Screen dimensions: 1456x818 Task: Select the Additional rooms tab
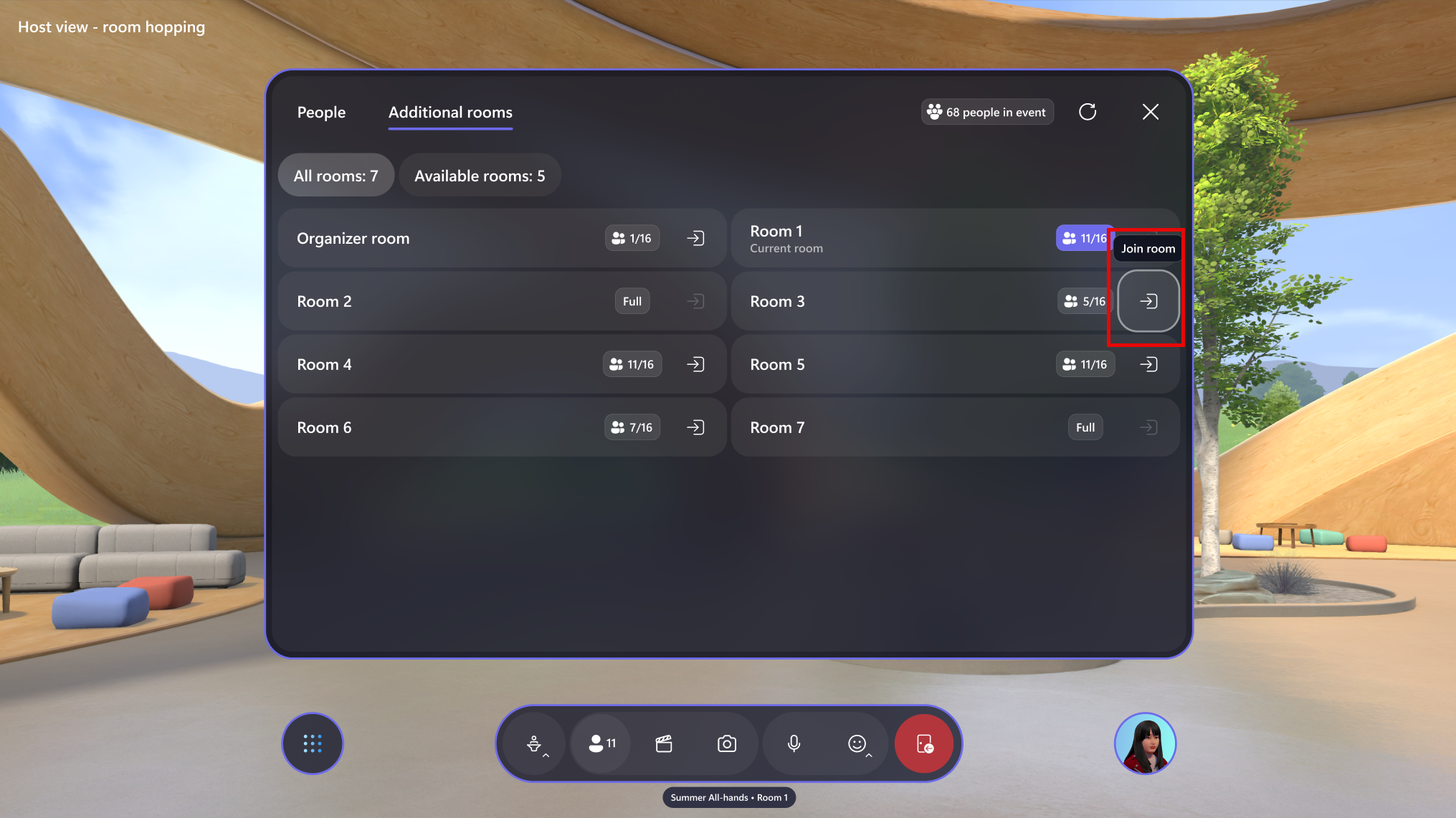pos(450,112)
